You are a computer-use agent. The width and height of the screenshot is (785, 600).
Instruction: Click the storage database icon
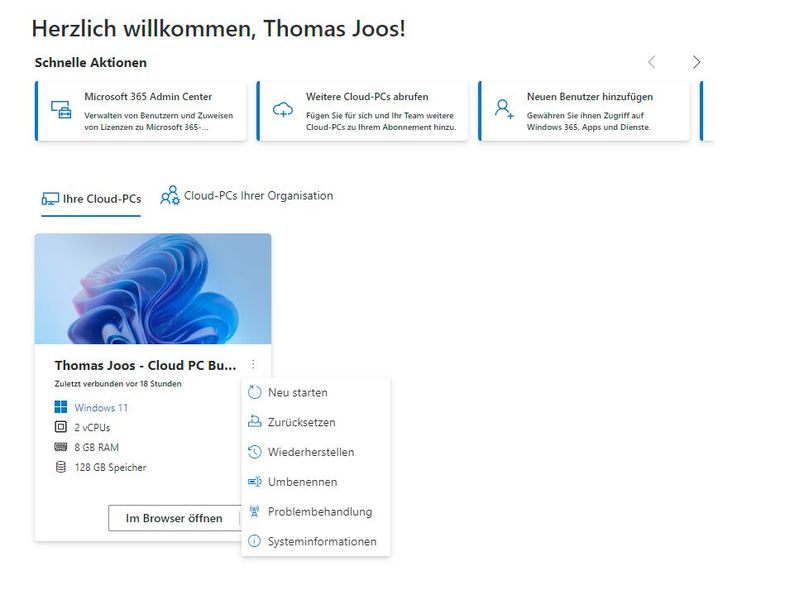click(61, 467)
